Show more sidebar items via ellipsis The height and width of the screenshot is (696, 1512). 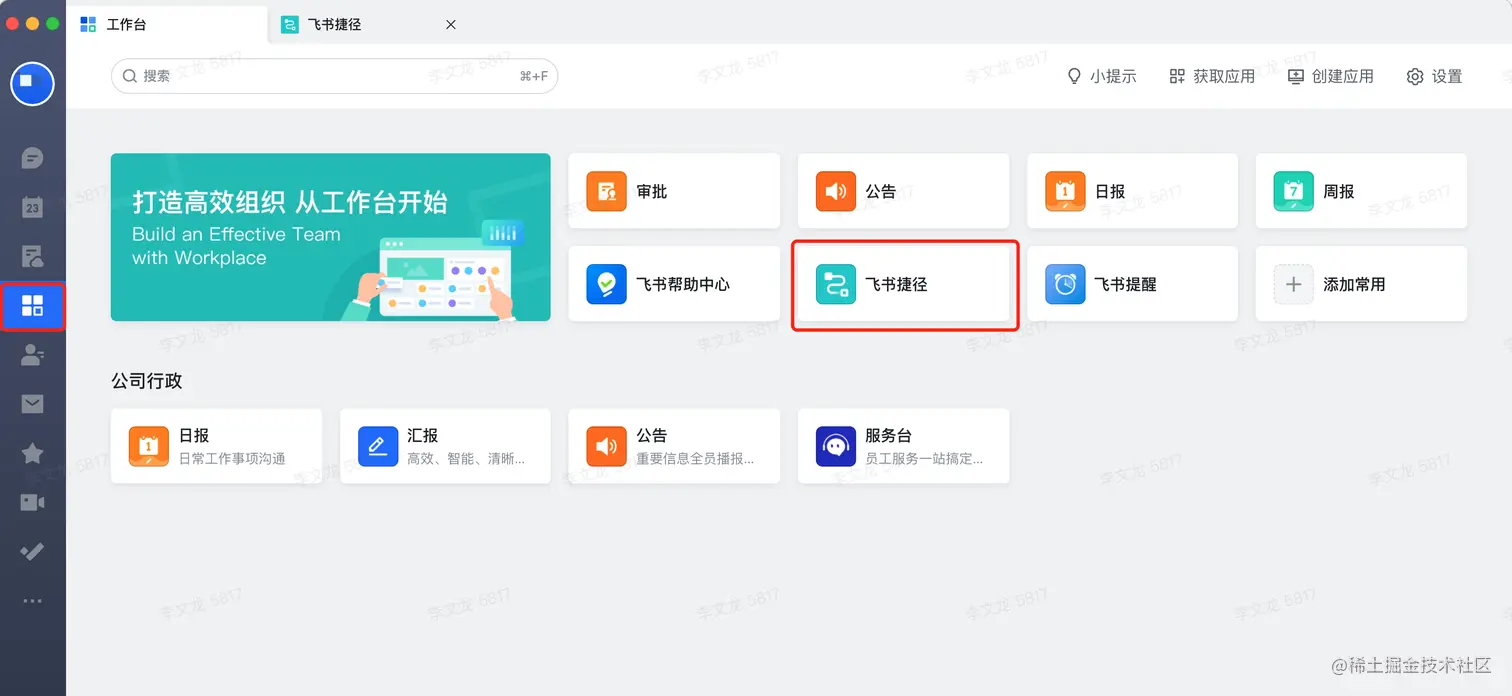32,601
